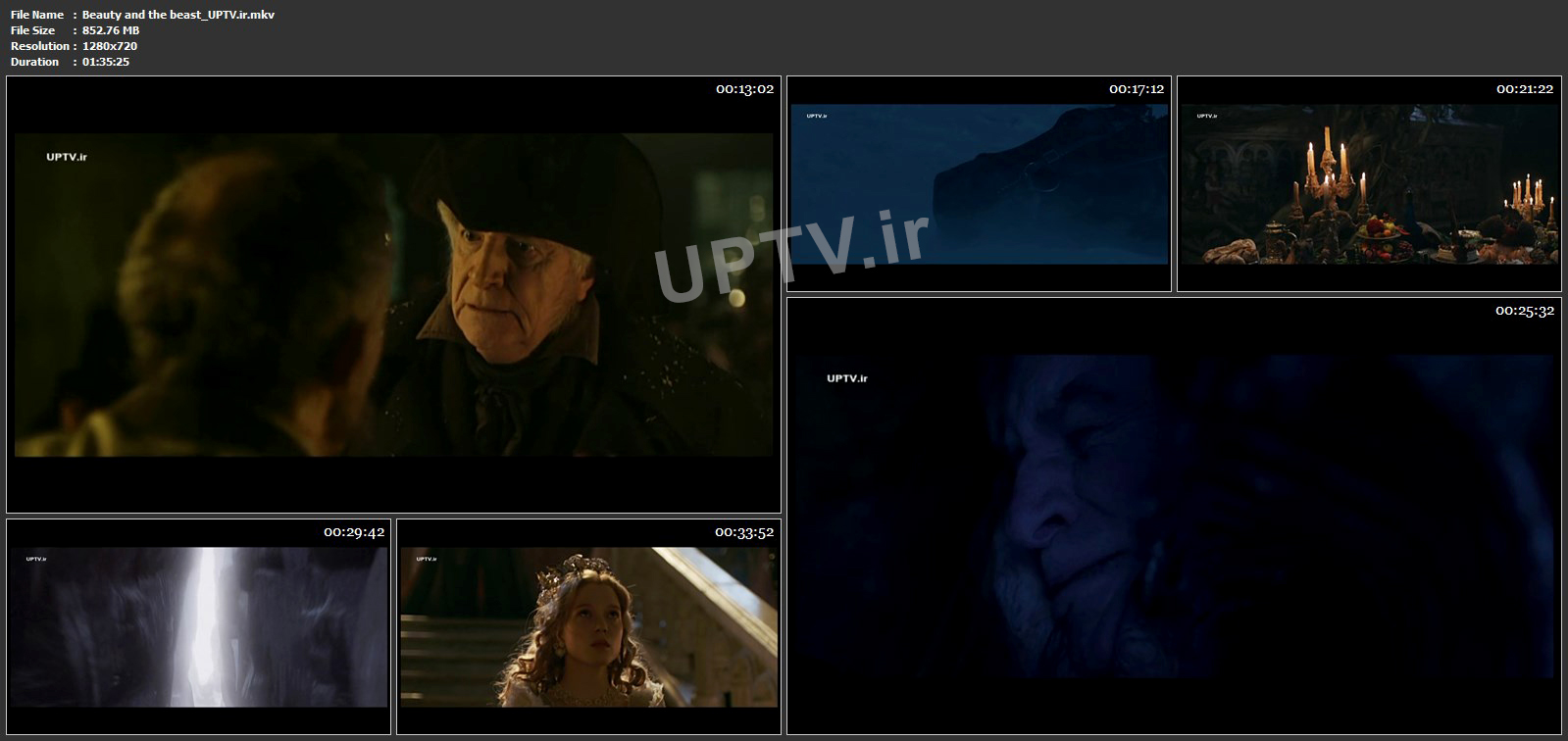Click the 1280x720 resolution value
Screen dimensions: 1568x741
coord(110,46)
